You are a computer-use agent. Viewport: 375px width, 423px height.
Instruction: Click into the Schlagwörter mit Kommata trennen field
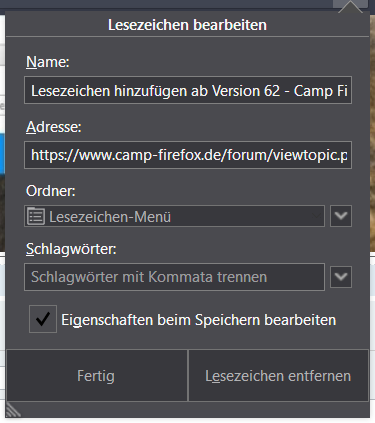(x=174, y=277)
